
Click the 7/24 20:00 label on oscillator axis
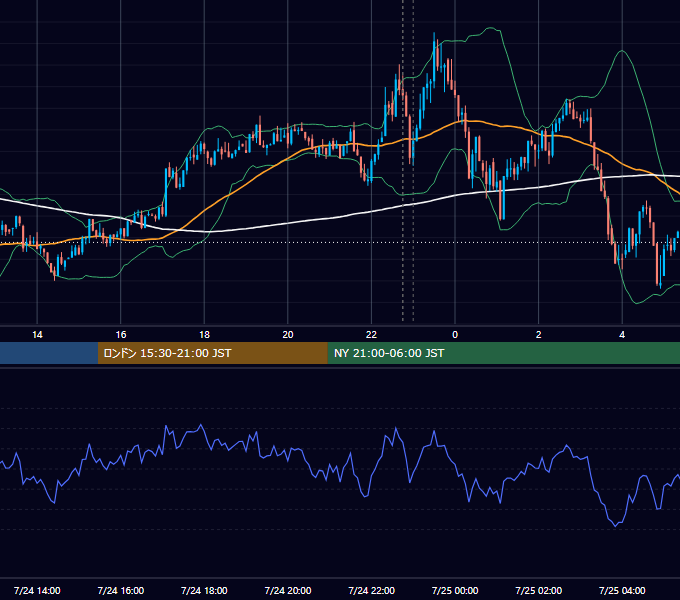point(288,590)
